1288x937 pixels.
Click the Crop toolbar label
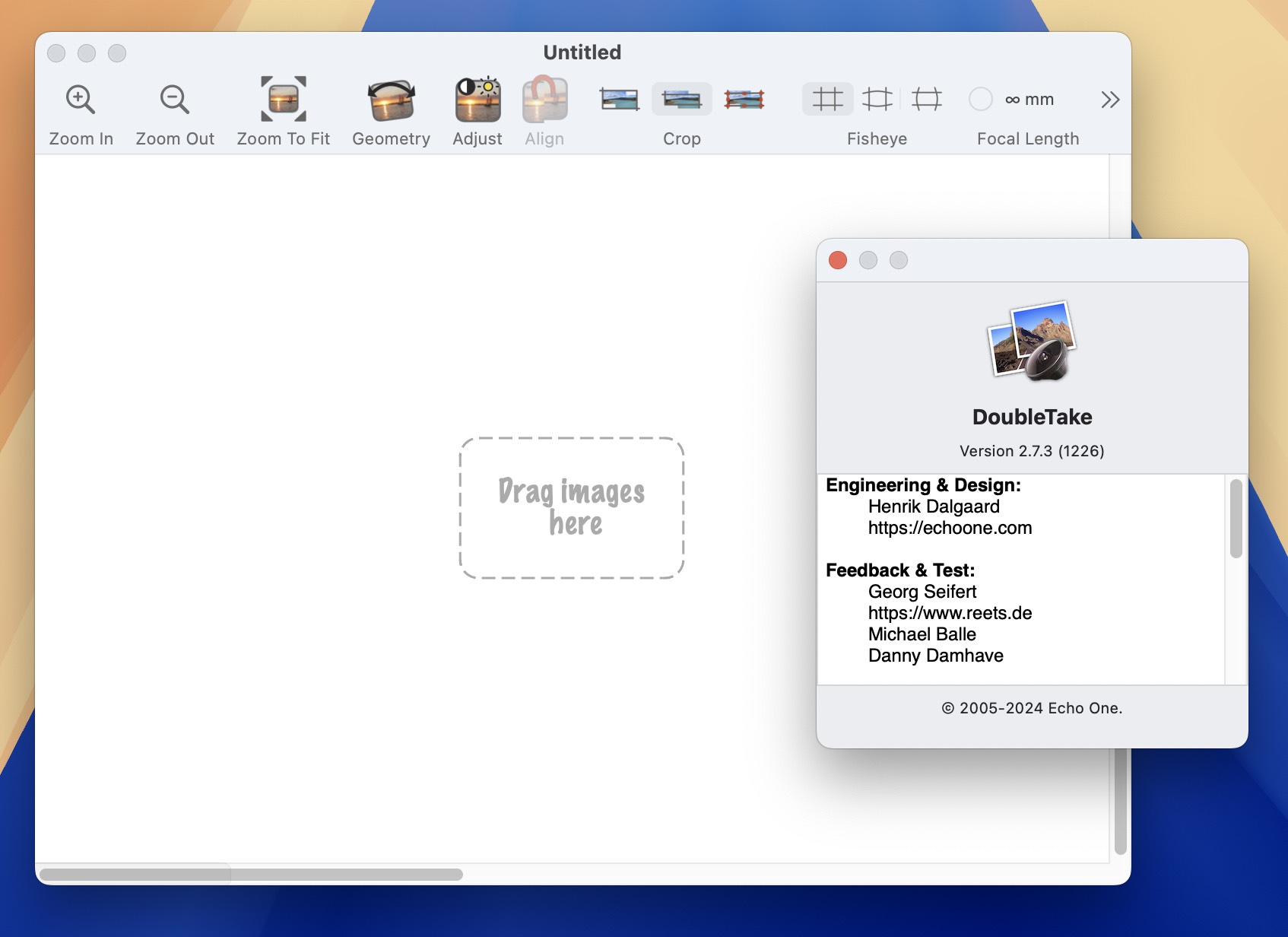tap(682, 138)
